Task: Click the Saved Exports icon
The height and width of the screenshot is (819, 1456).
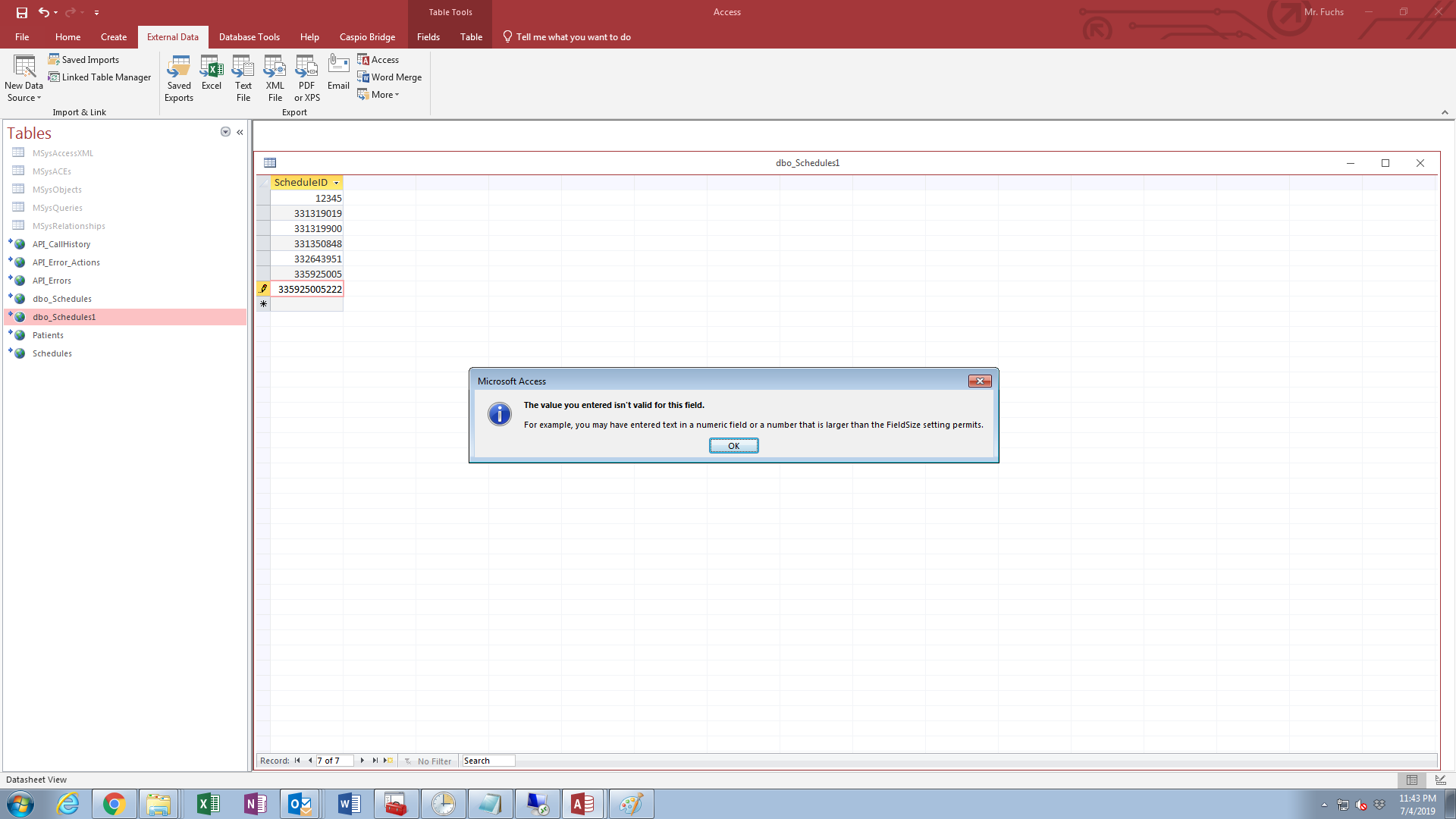Action: (179, 78)
